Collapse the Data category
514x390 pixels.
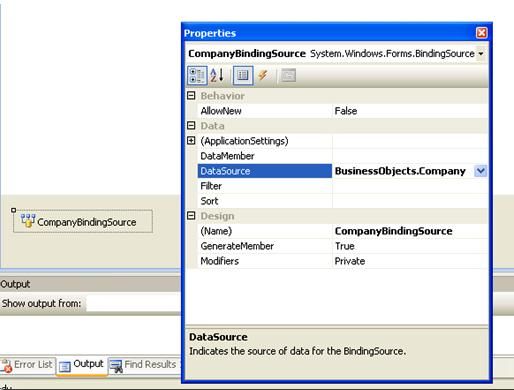(x=191, y=126)
